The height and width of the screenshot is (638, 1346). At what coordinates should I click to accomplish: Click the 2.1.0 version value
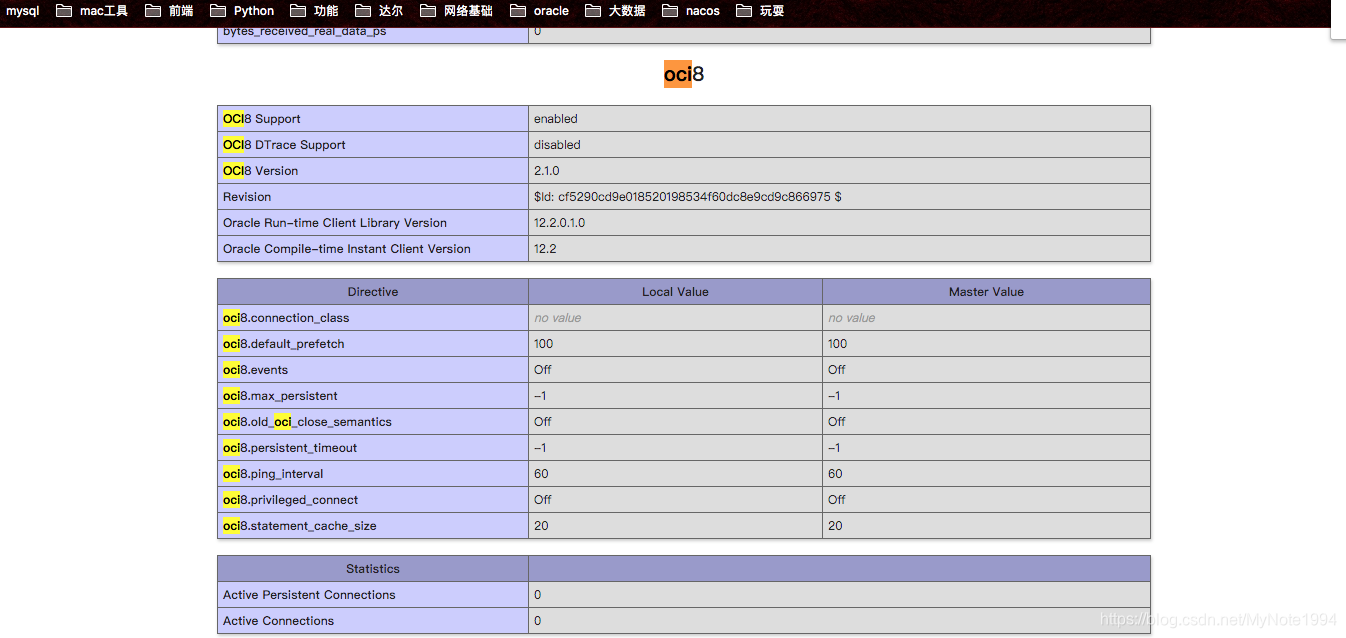(547, 171)
